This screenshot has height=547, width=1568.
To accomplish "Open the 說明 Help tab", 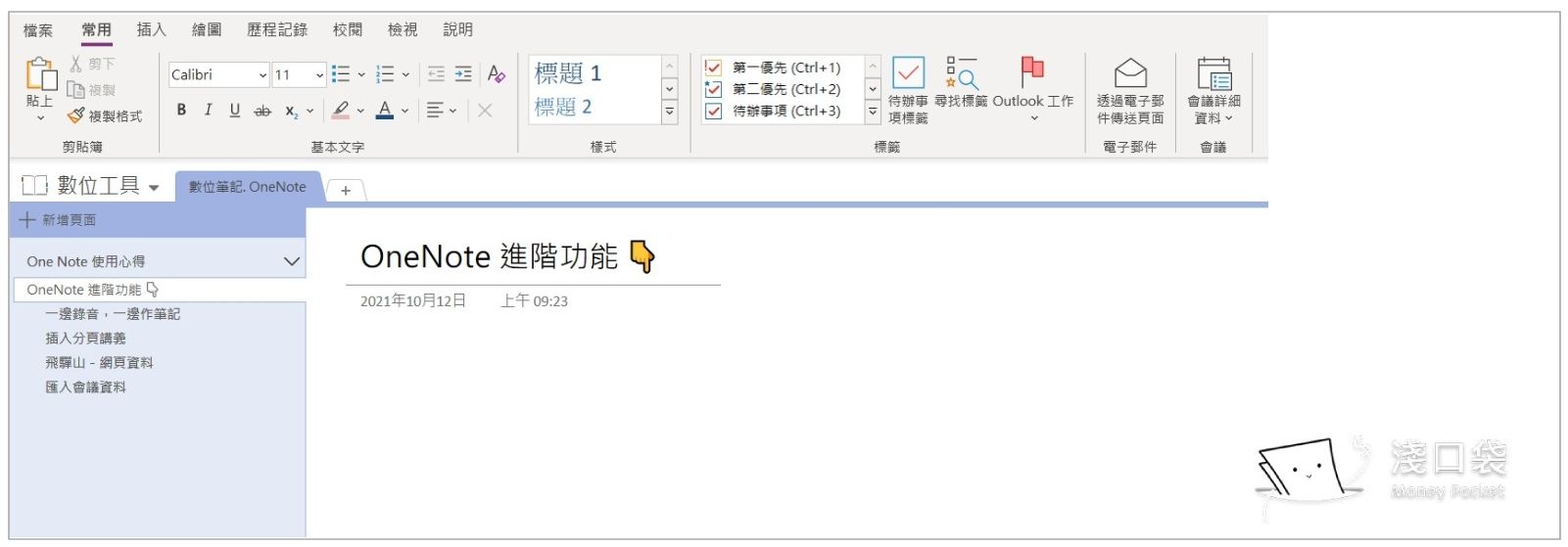I will tap(458, 30).
